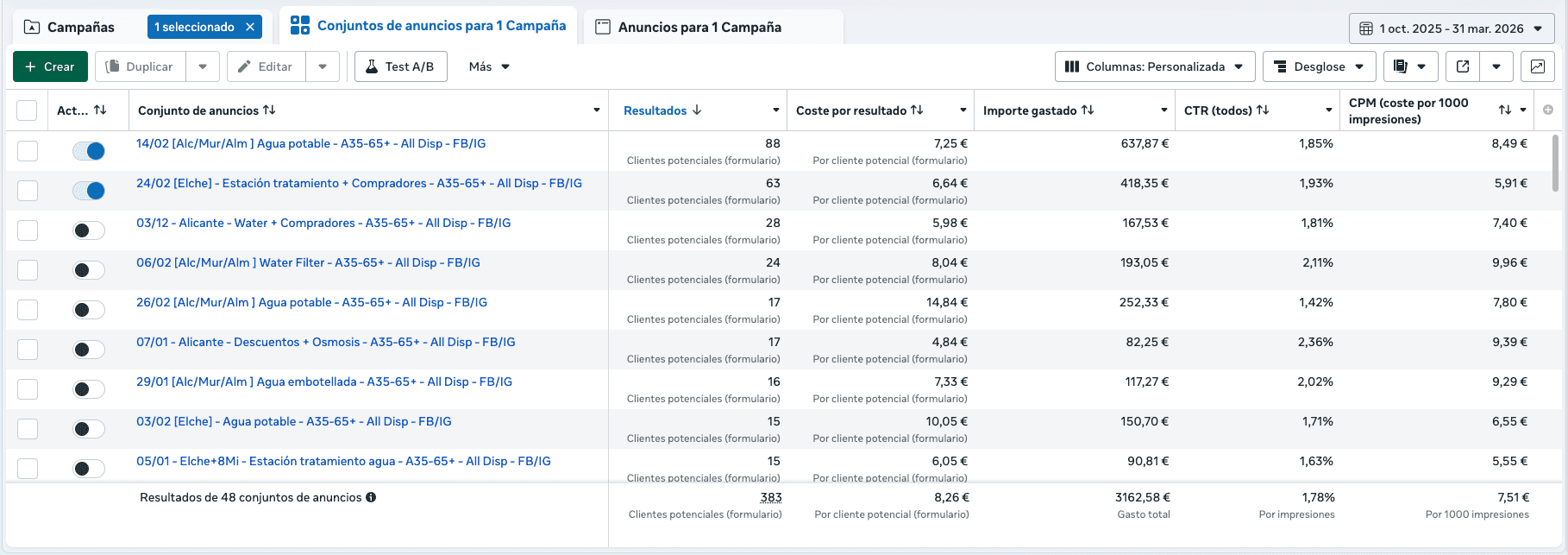Sort by CTR (todos) arrows icon

tap(1263, 110)
